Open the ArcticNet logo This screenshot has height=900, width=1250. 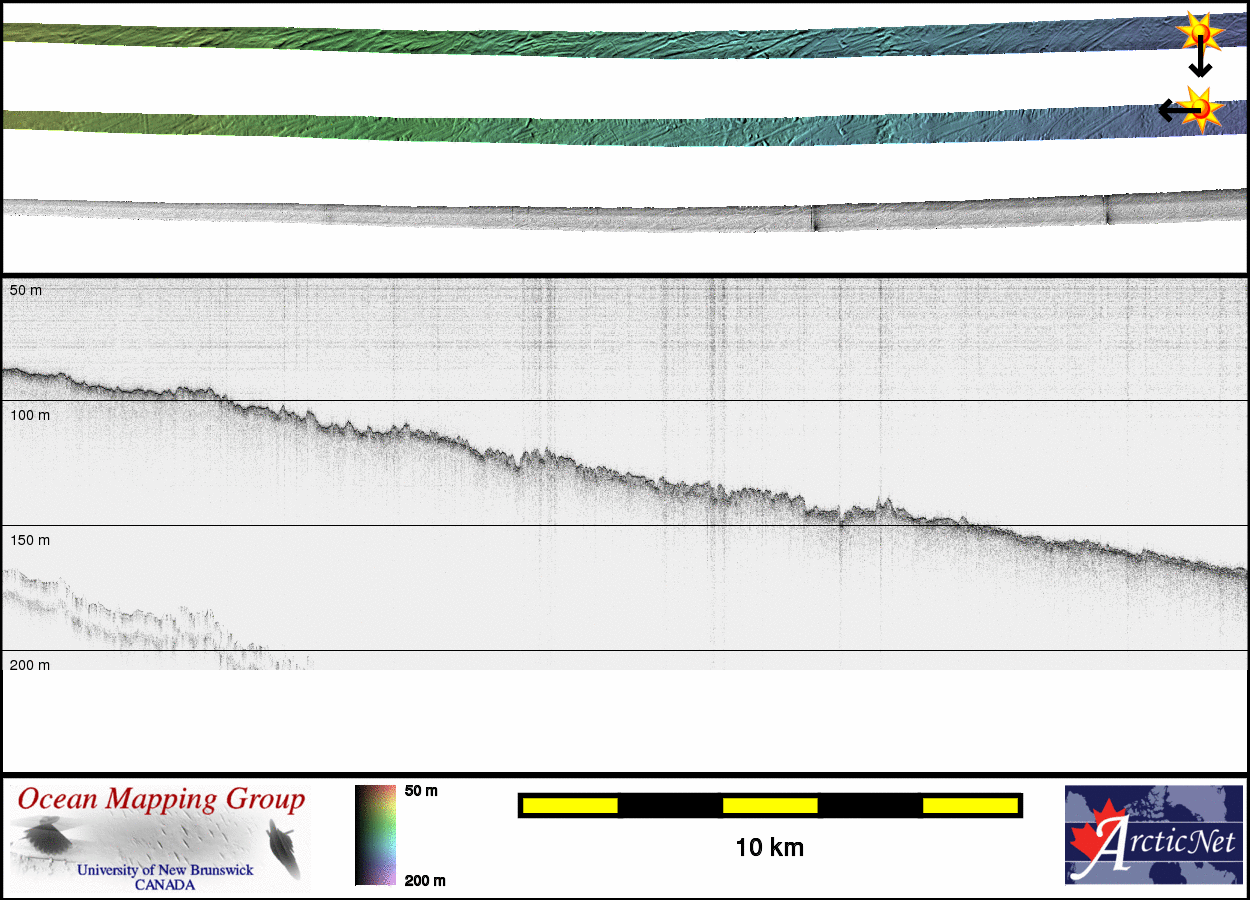click(1152, 834)
